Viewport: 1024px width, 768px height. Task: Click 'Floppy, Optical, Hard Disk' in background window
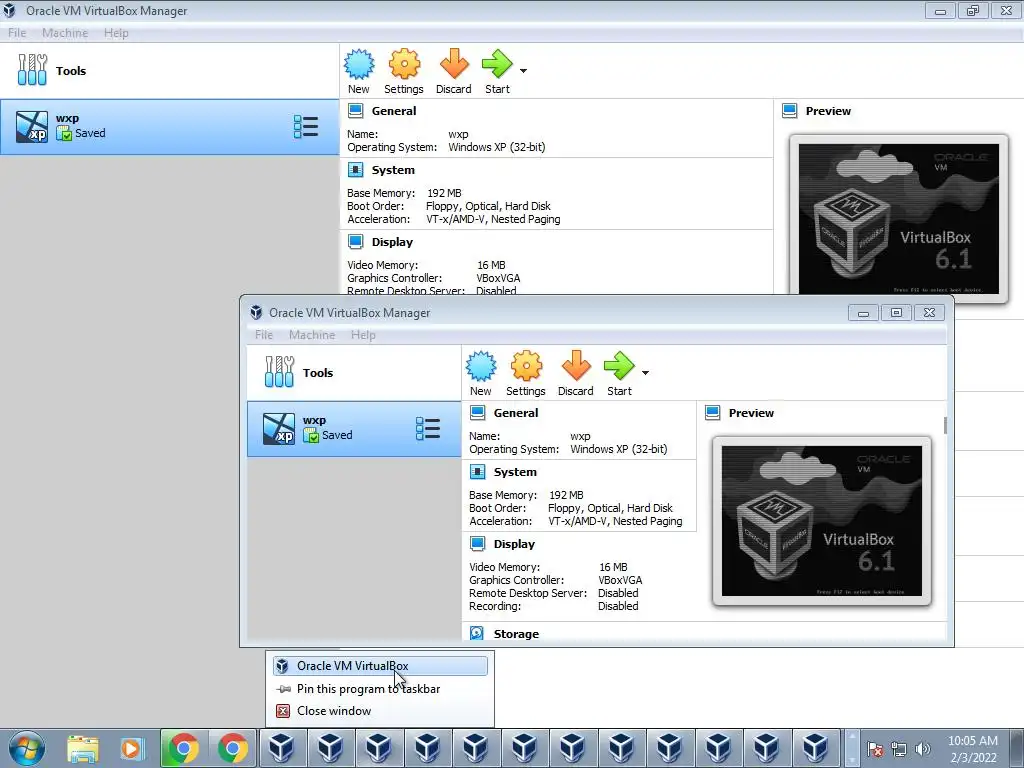tap(488, 206)
